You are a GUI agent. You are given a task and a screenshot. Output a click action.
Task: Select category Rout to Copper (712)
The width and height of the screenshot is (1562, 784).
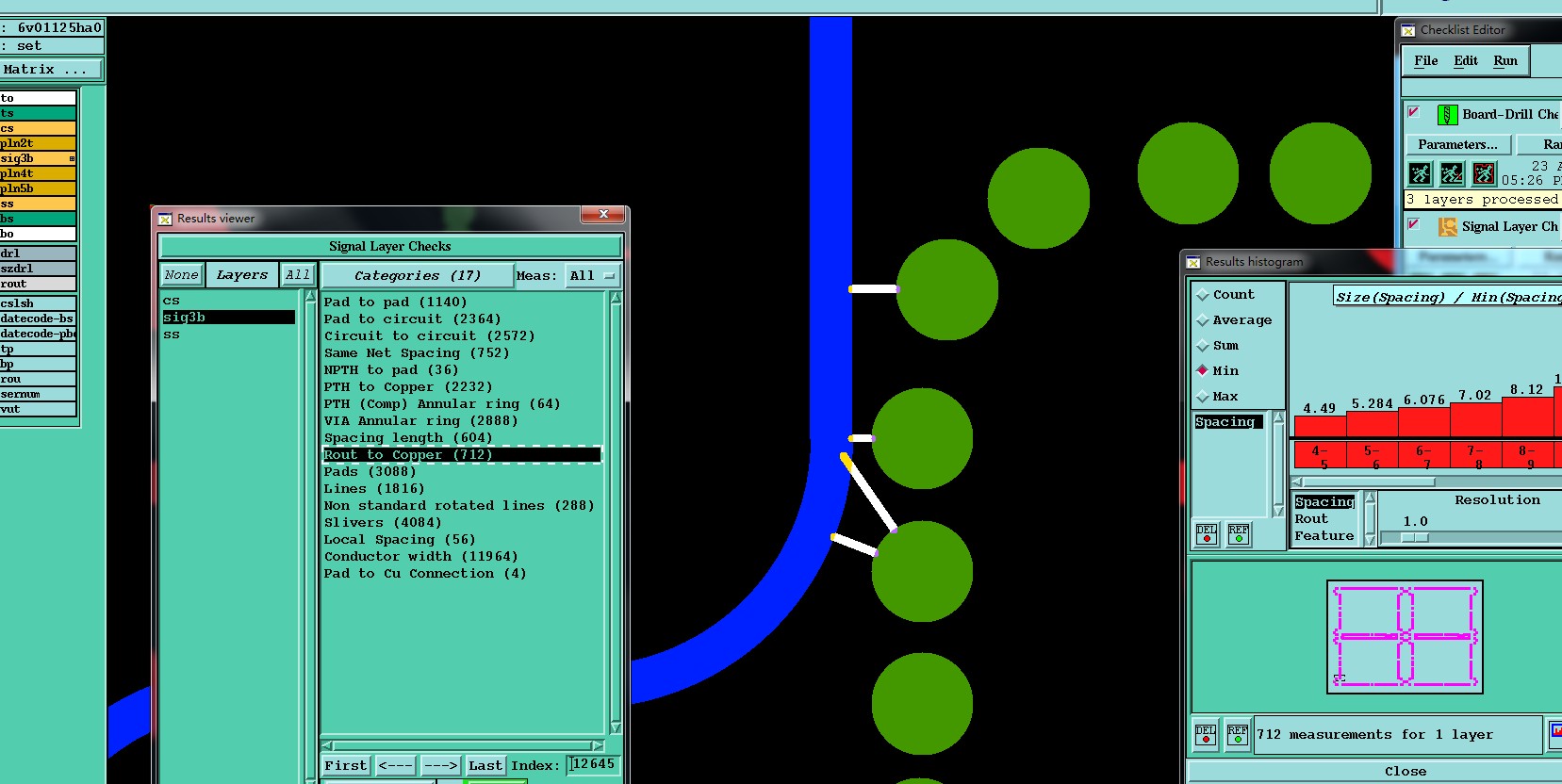pos(462,455)
